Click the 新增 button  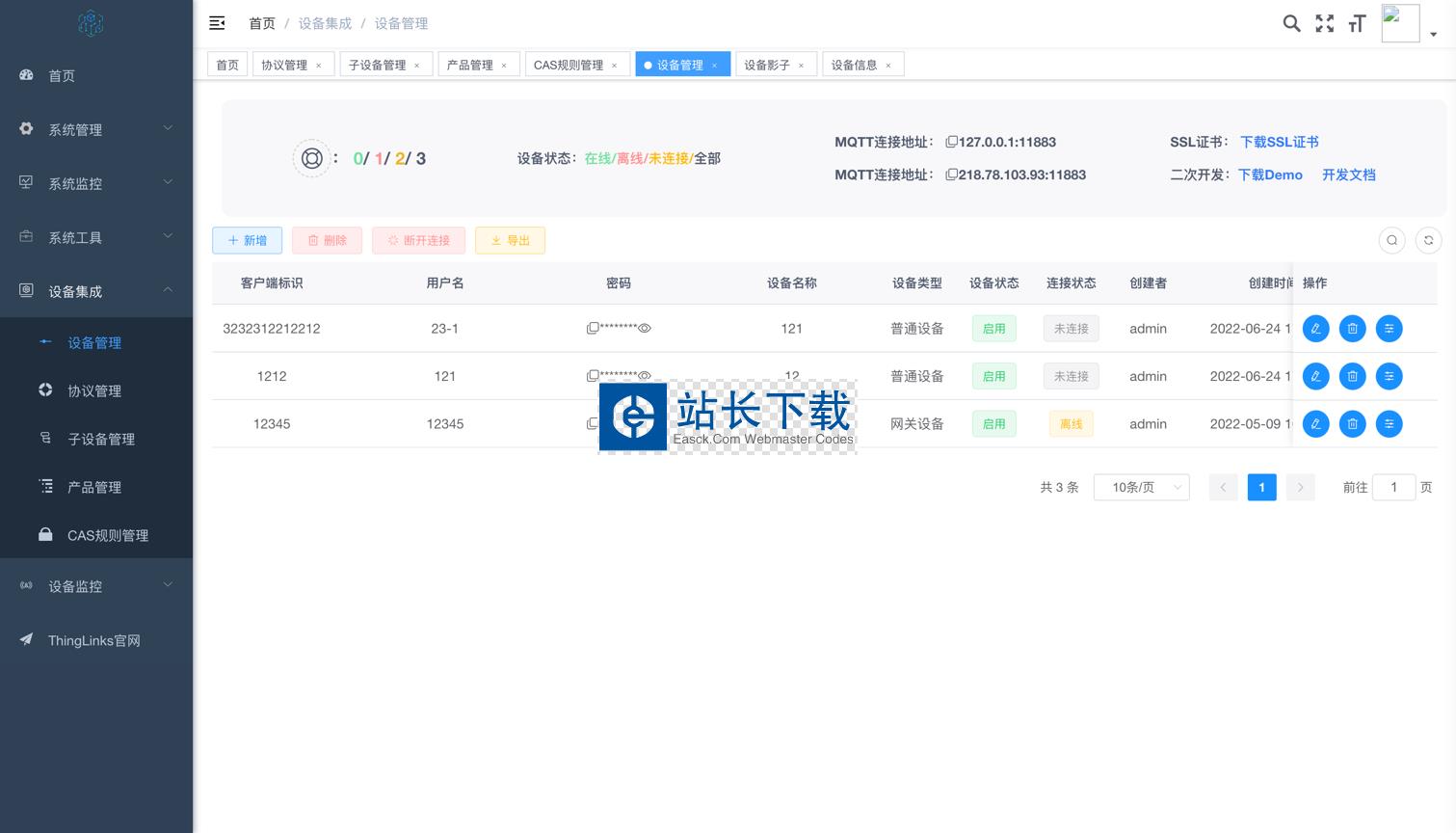click(247, 240)
